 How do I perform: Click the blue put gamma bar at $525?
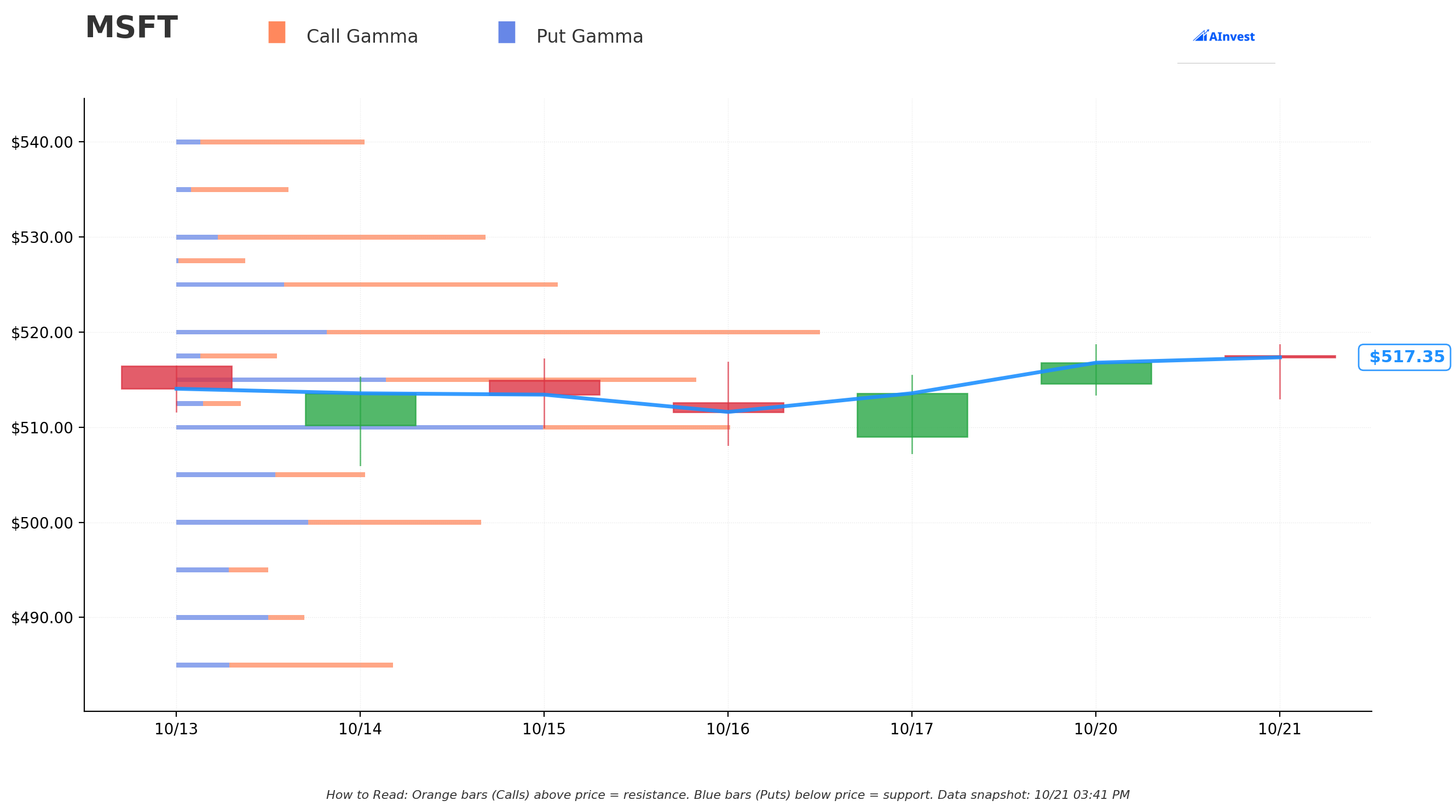click(230, 284)
